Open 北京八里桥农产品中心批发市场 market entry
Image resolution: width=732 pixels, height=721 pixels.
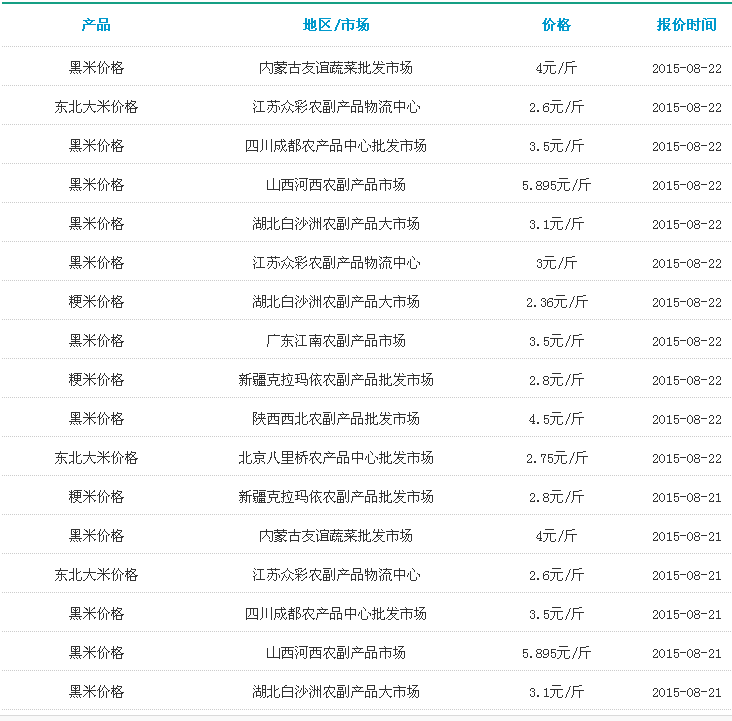336,458
